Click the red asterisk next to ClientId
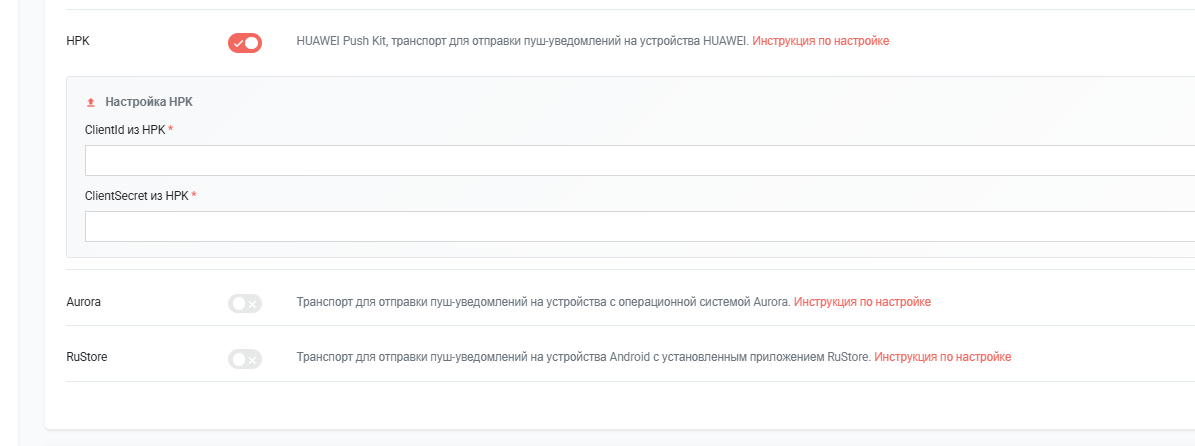This screenshot has height=446, width=1195. pos(171,130)
